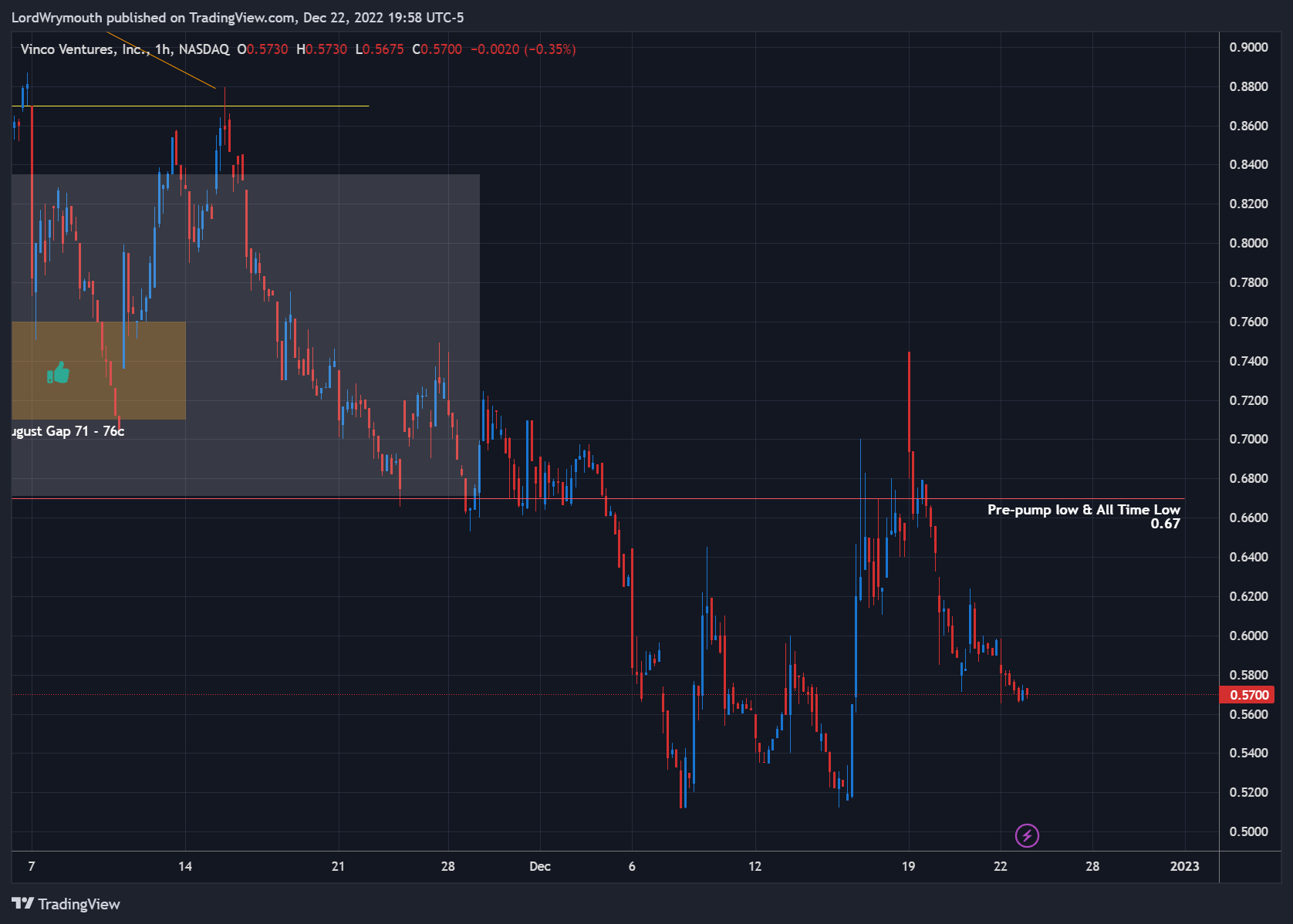Viewport: 1293px width, 924px height.
Task: Click the date label 28 before Dec
Action: (x=447, y=866)
